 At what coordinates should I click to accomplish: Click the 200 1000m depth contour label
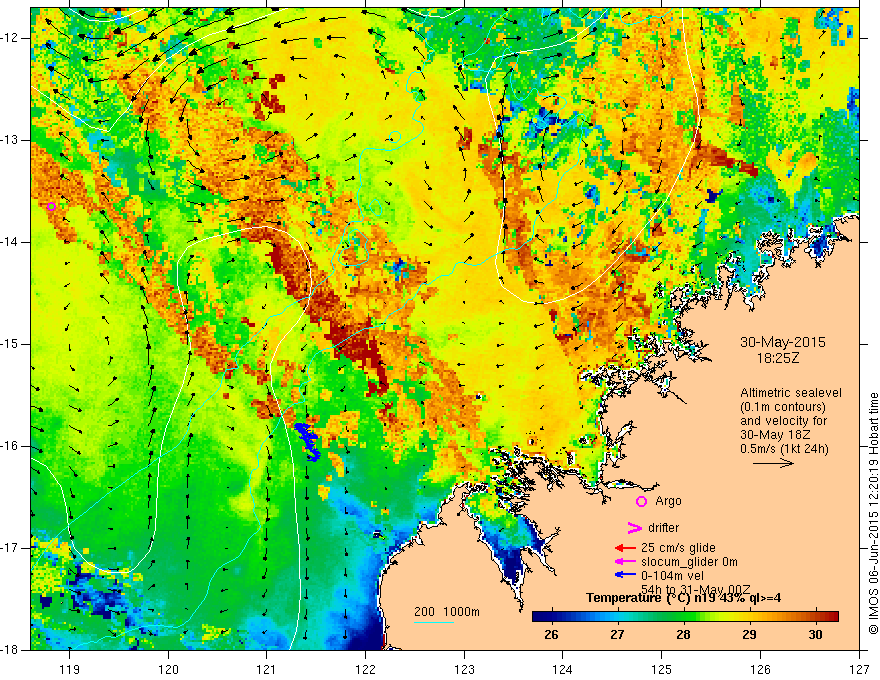click(x=447, y=612)
